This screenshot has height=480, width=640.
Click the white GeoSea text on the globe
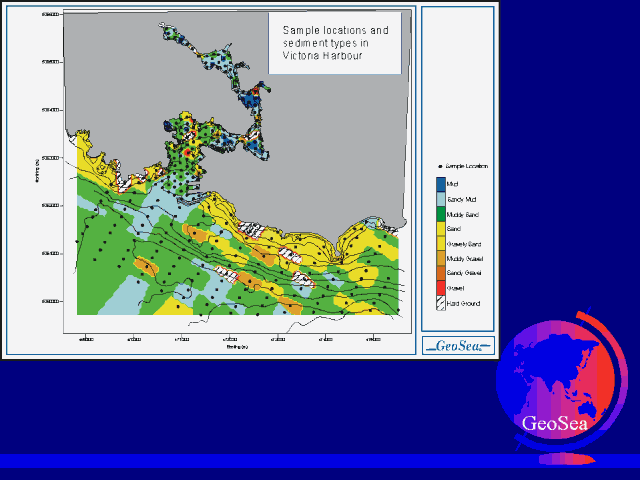point(555,421)
